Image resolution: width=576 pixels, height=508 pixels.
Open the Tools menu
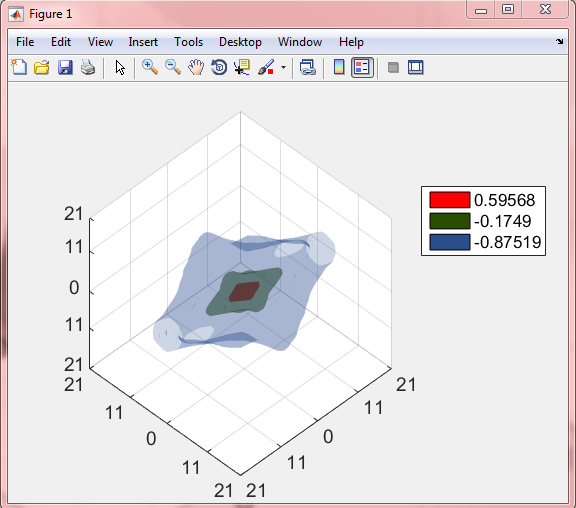click(188, 42)
